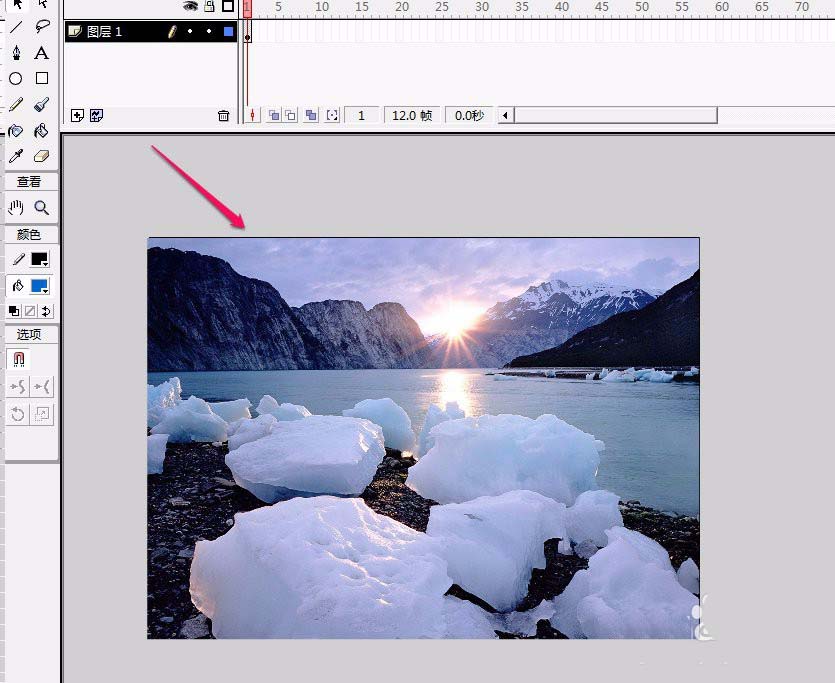Screen dimensions: 835x683
Task: Select the Zoom magnifier tool
Action: point(42,207)
